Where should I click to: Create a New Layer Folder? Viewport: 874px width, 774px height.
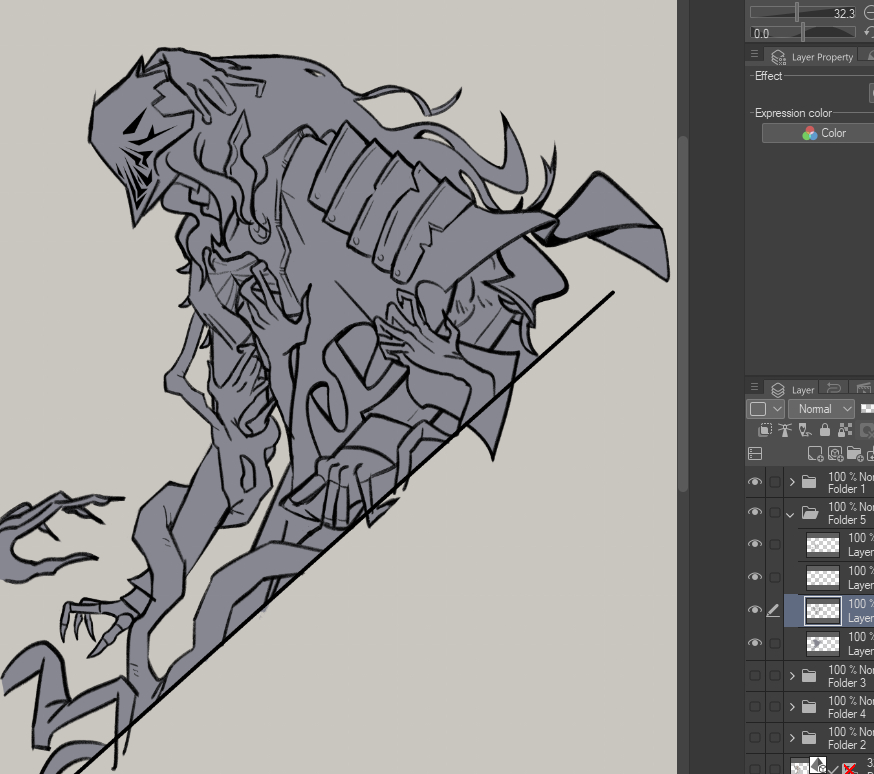[x=855, y=453]
